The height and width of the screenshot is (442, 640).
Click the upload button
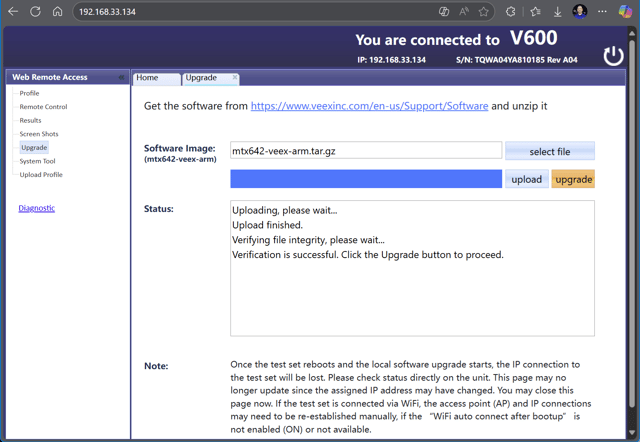tap(527, 179)
